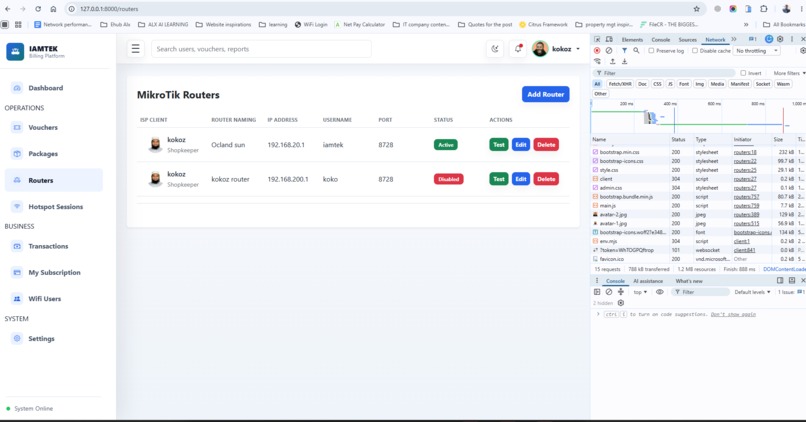Select the Img request type filter

(x=700, y=84)
